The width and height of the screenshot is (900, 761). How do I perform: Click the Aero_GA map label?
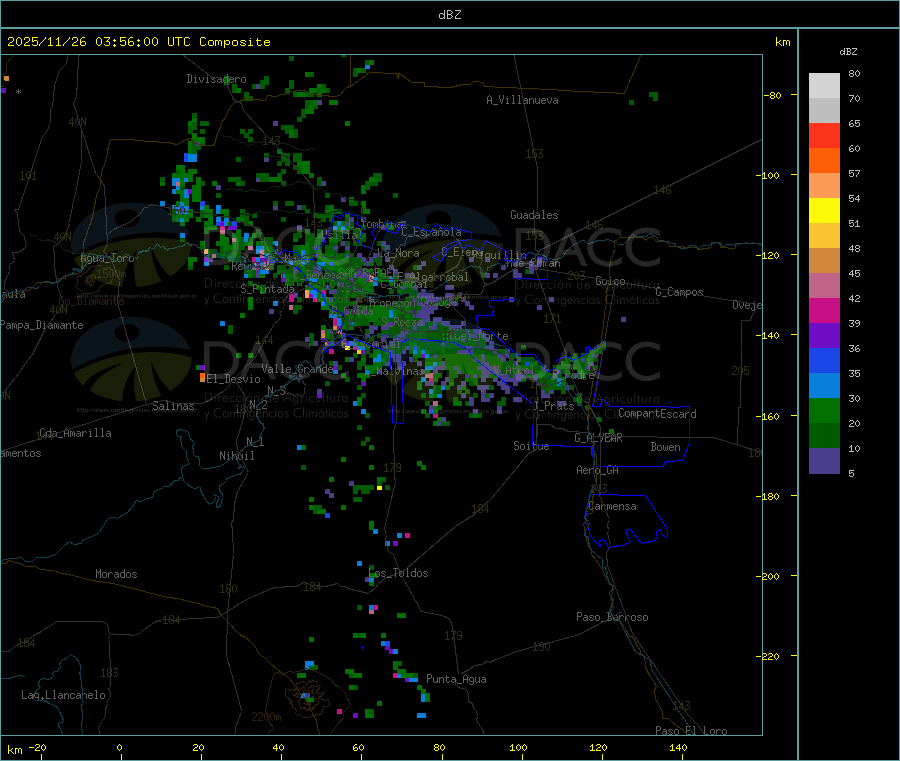(x=597, y=470)
